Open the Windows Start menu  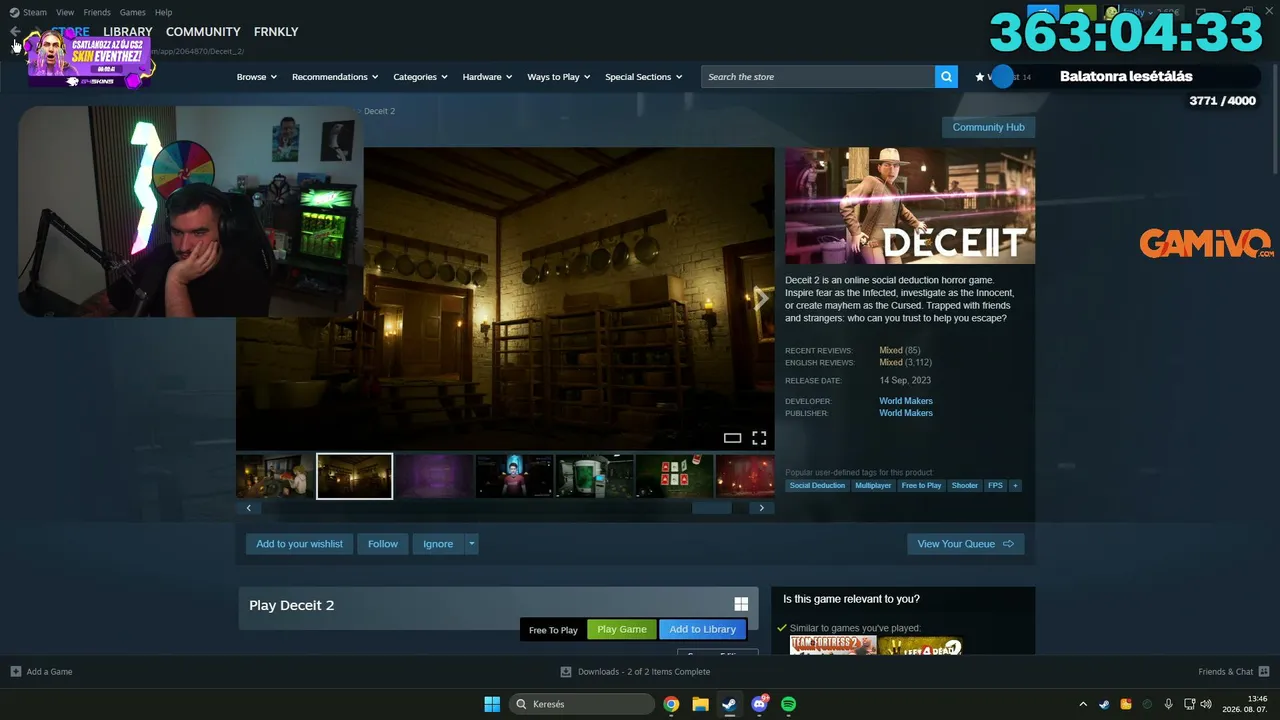click(x=492, y=704)
